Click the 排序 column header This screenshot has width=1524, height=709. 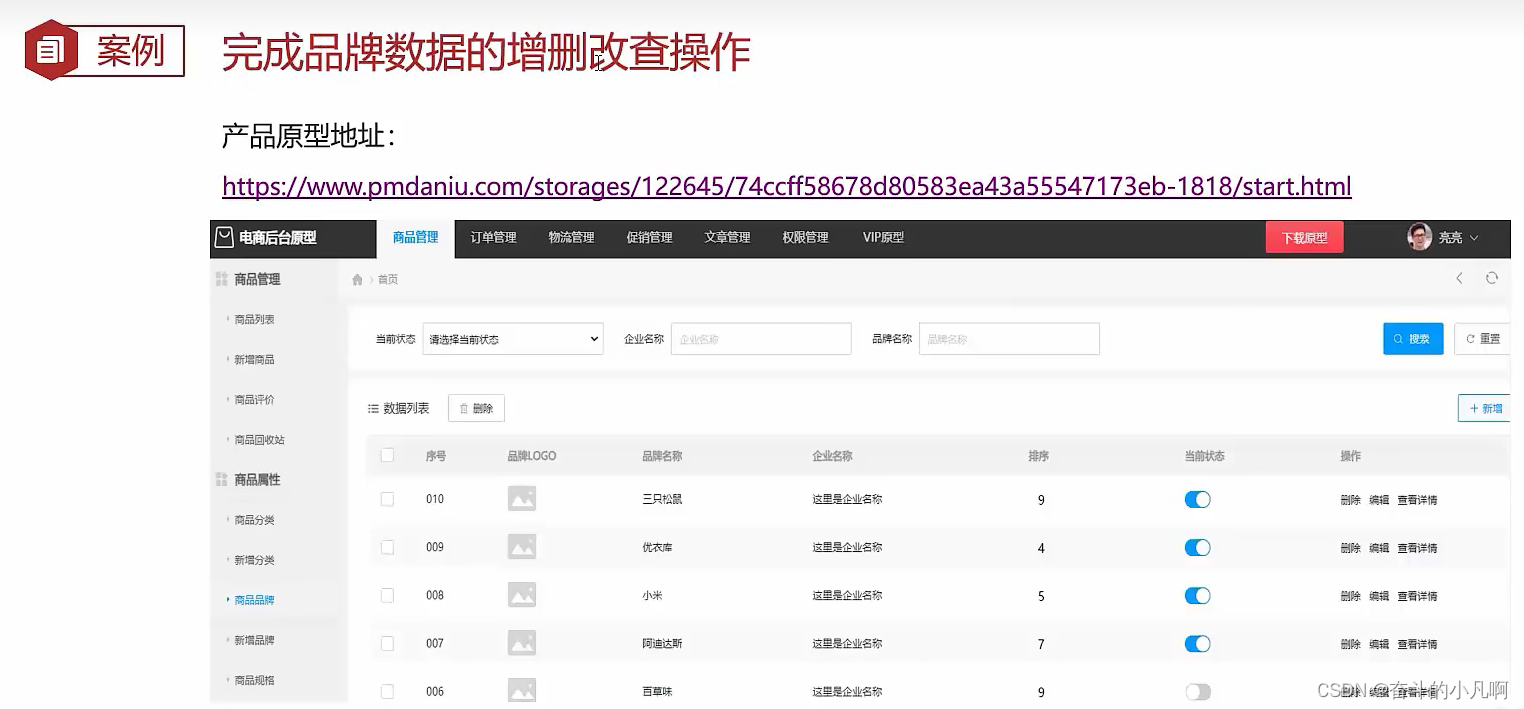point(1039,456)
